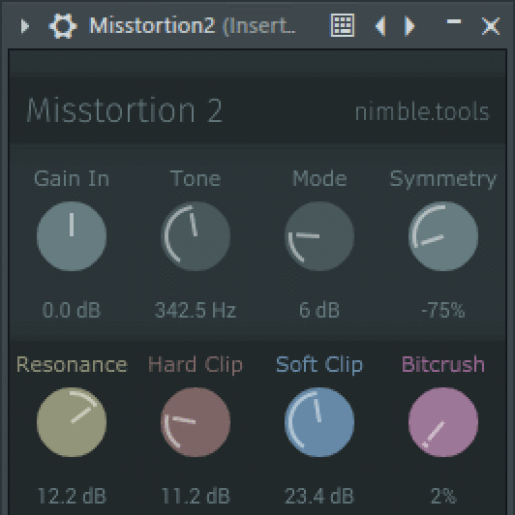
Task: Click the -75% symmetry value
Action: [443, 310]
